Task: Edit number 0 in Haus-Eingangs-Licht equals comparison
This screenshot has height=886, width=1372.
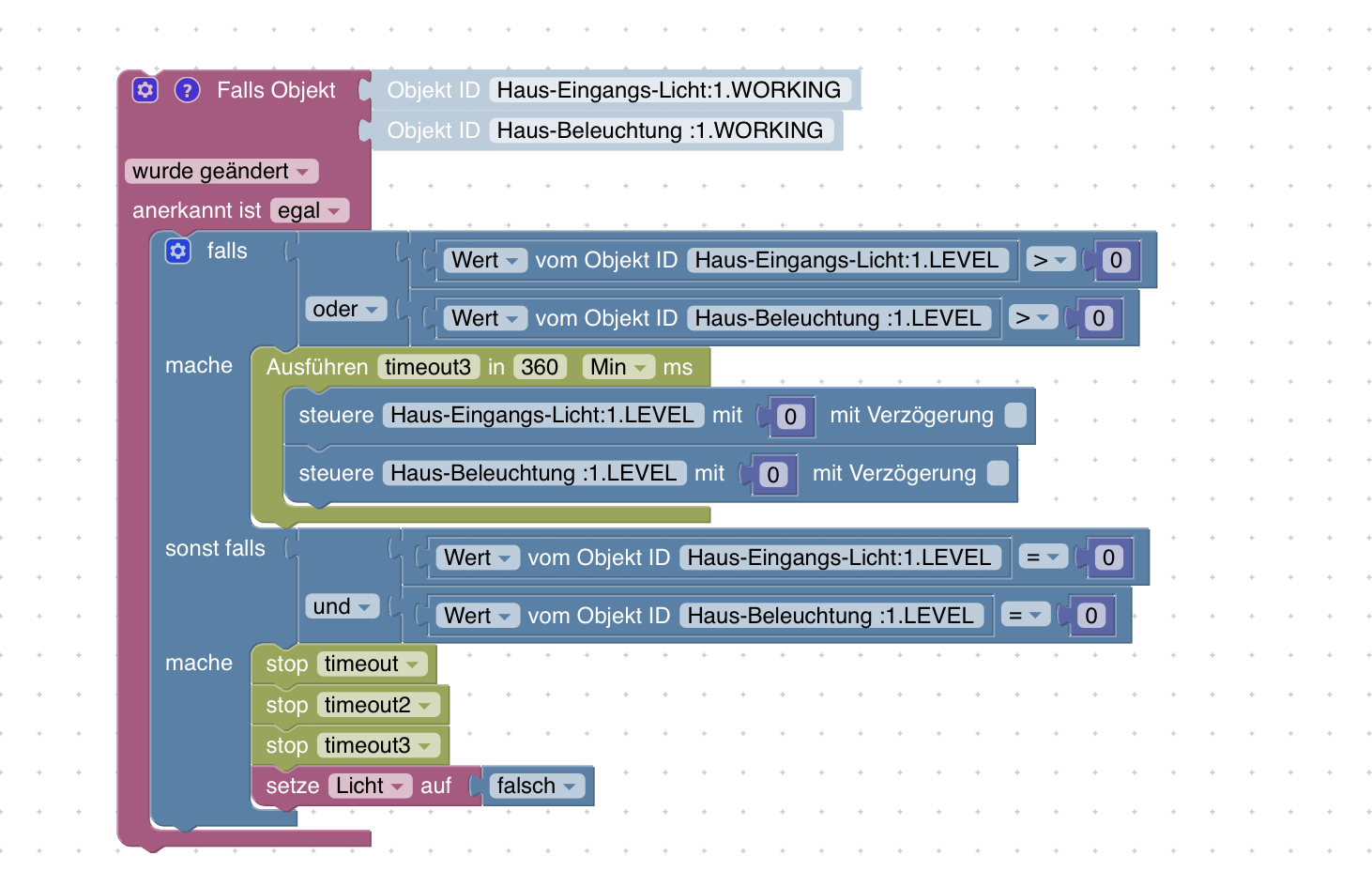Action: [x=1108, y=558]
